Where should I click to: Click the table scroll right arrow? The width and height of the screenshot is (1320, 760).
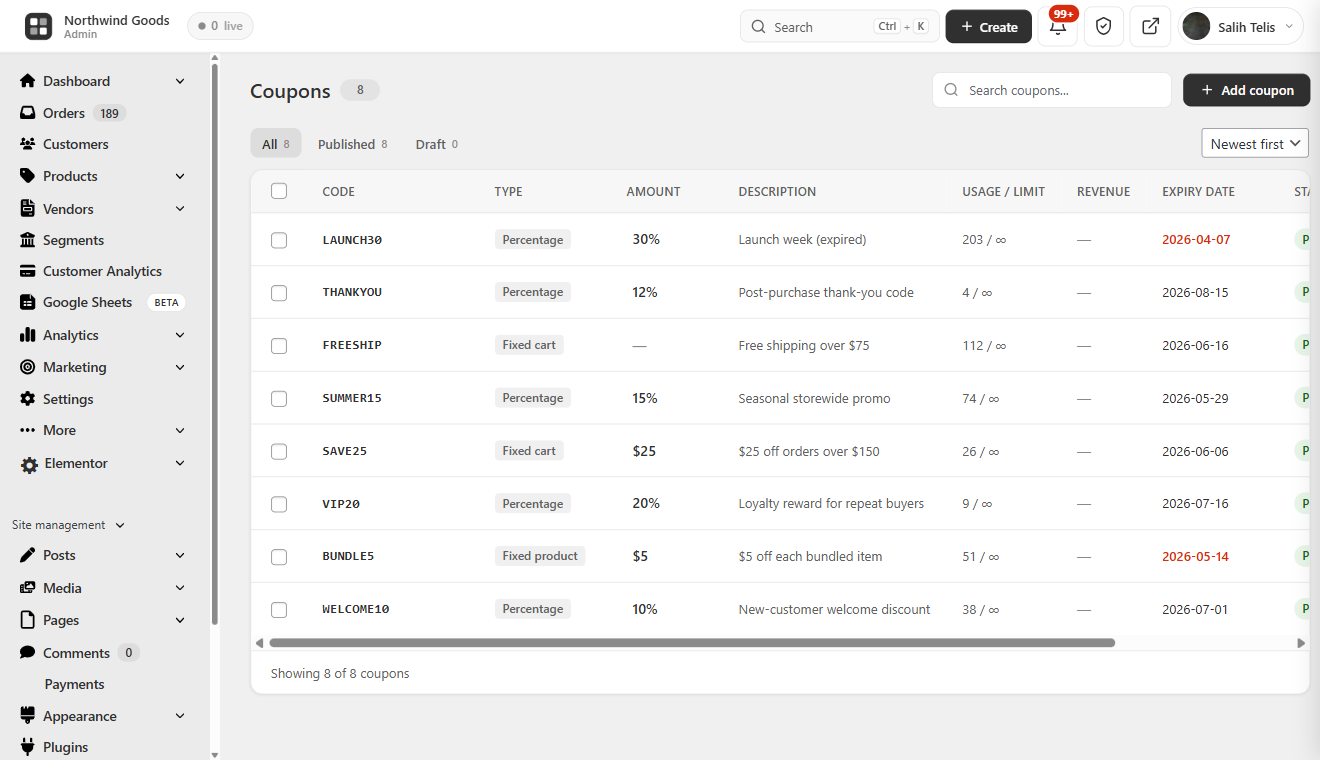(1301, 643)
